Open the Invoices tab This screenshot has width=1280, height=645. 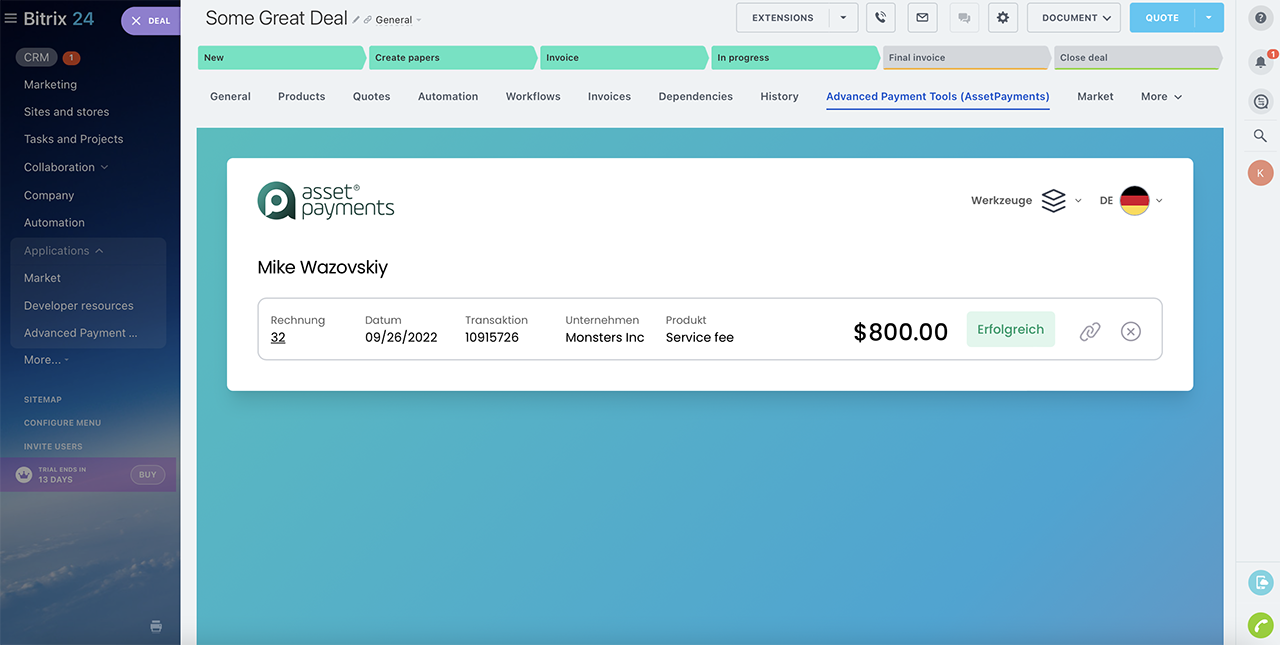coord(609,97)
